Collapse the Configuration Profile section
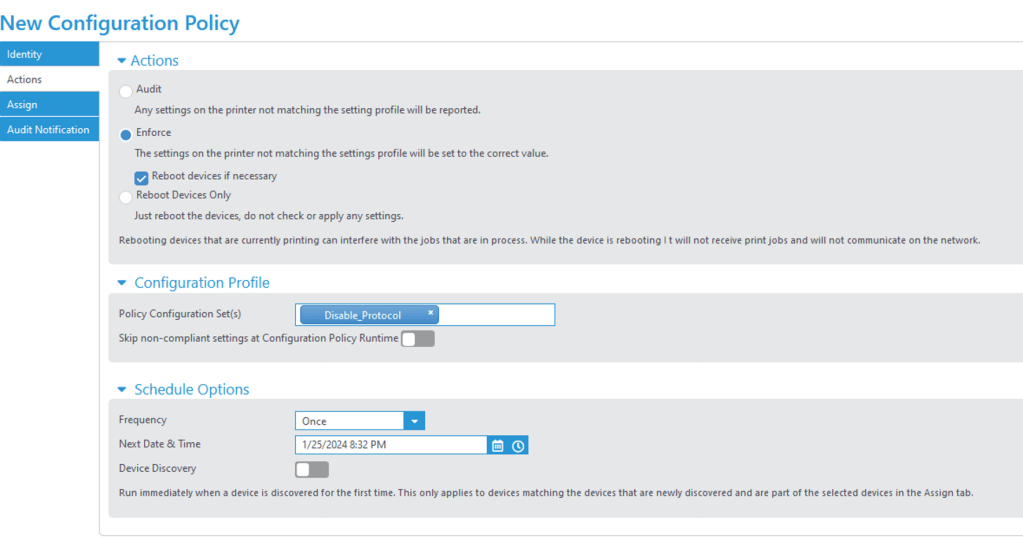 [122, 283]
